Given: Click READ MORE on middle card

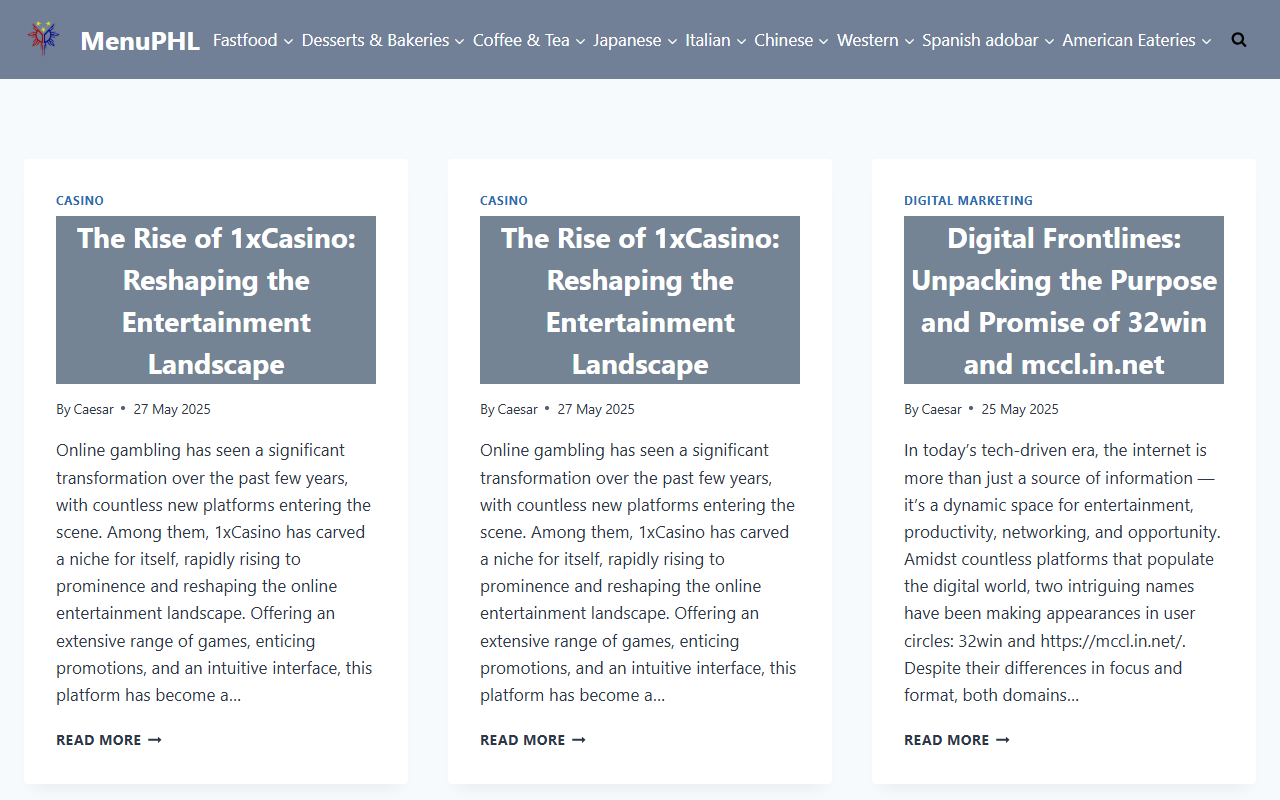Looking at the screenshot, I should pyautogui.click(x=533, y=740).
